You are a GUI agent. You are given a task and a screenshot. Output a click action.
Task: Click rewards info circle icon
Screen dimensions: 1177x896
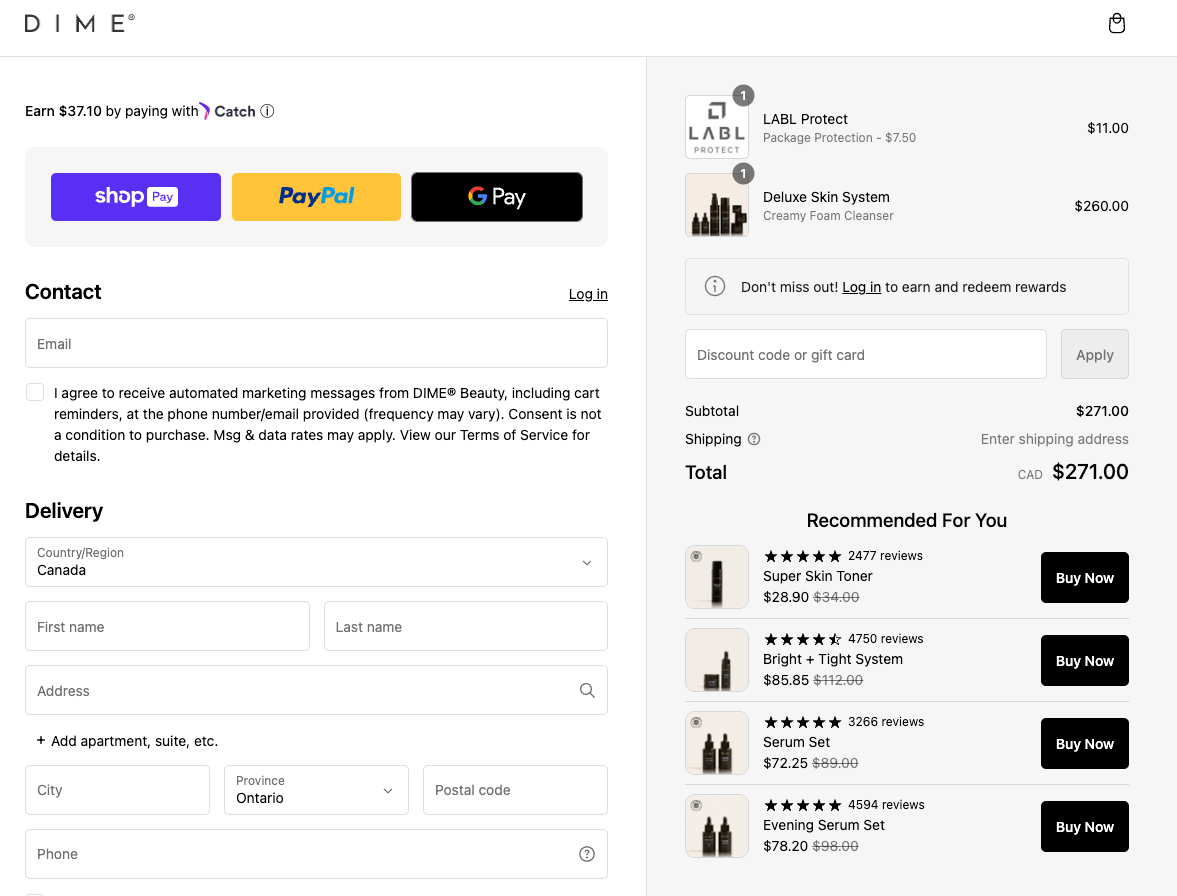(715, 286)
